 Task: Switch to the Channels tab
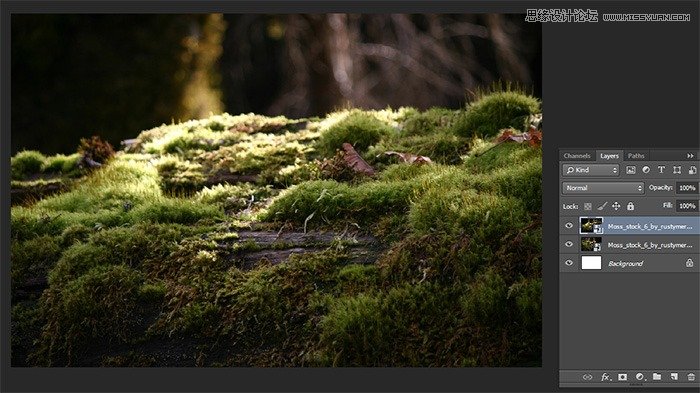click(x=577, y=156)
